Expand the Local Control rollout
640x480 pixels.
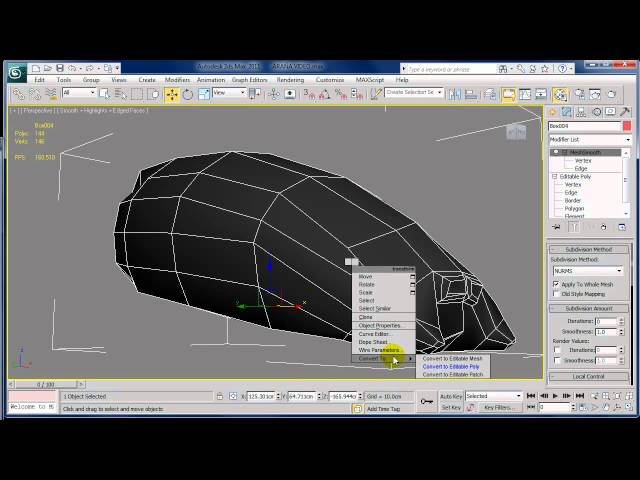point(588,376)
